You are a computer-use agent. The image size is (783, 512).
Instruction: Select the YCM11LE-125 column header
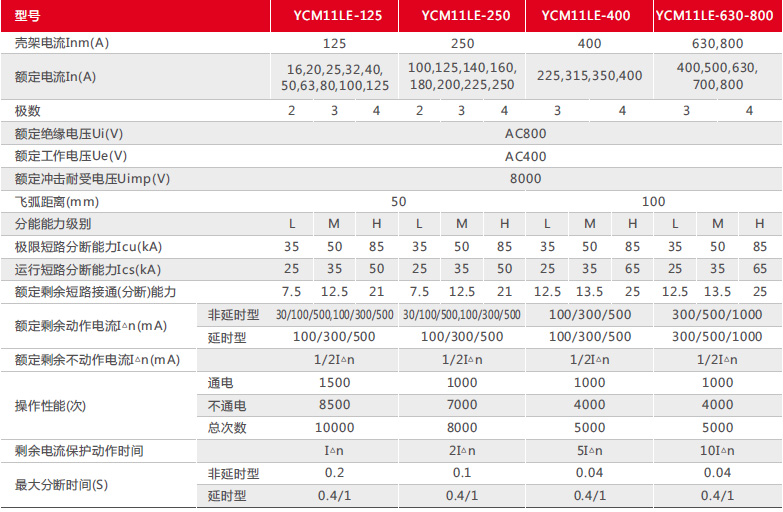coord(338,16)
